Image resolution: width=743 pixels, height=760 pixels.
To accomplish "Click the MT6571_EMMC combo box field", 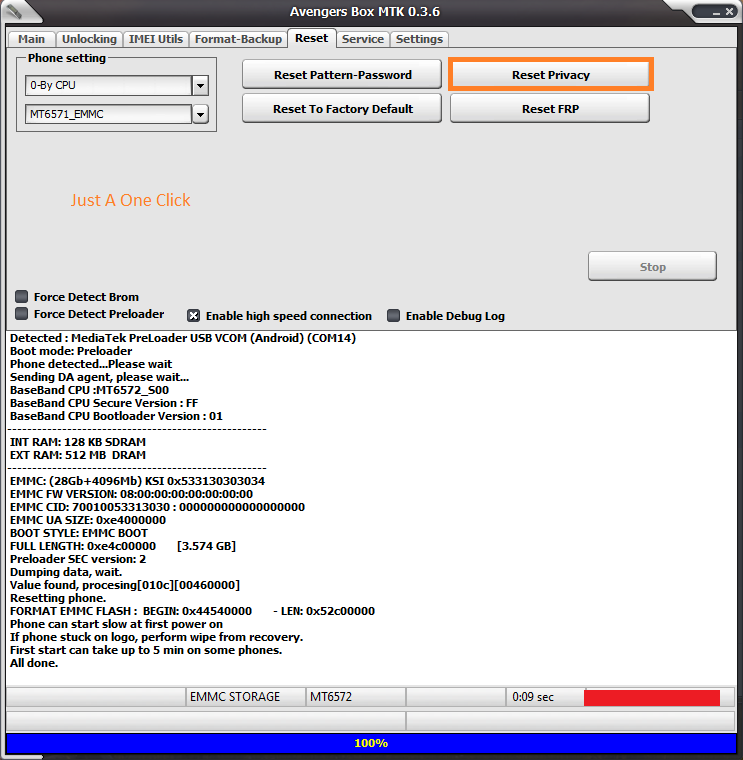I will (x=109, y=114).
